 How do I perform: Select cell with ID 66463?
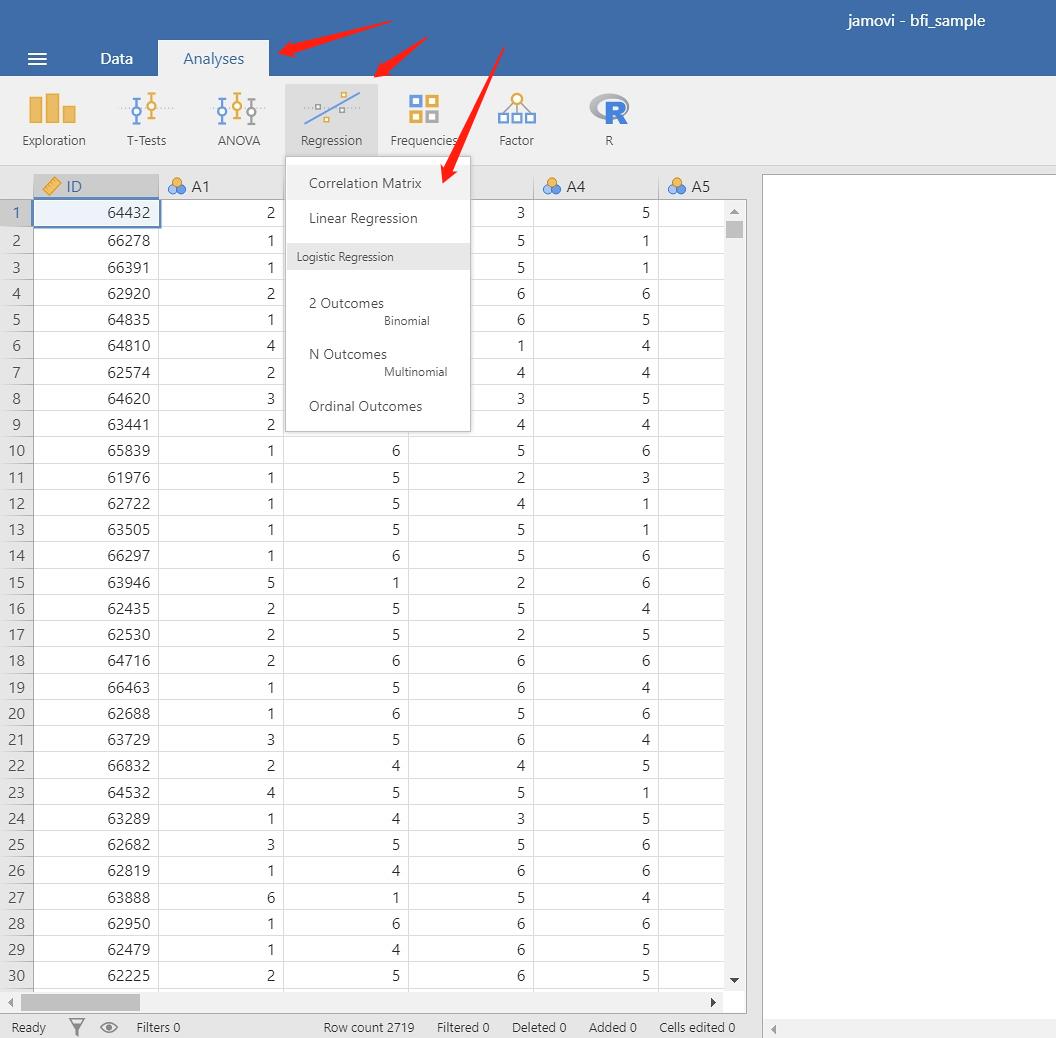(96, 687)
